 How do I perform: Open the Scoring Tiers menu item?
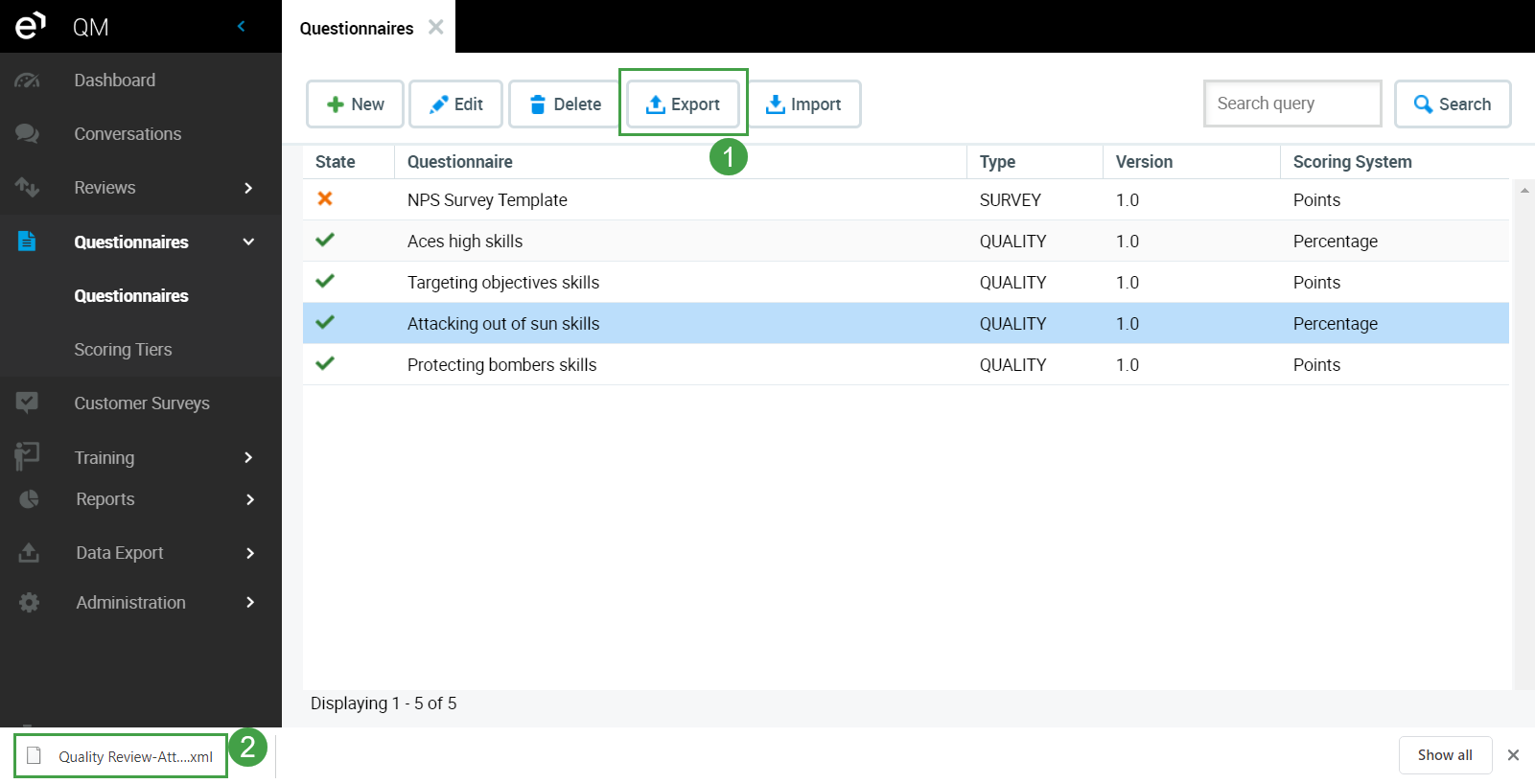(x=123, y=350)
